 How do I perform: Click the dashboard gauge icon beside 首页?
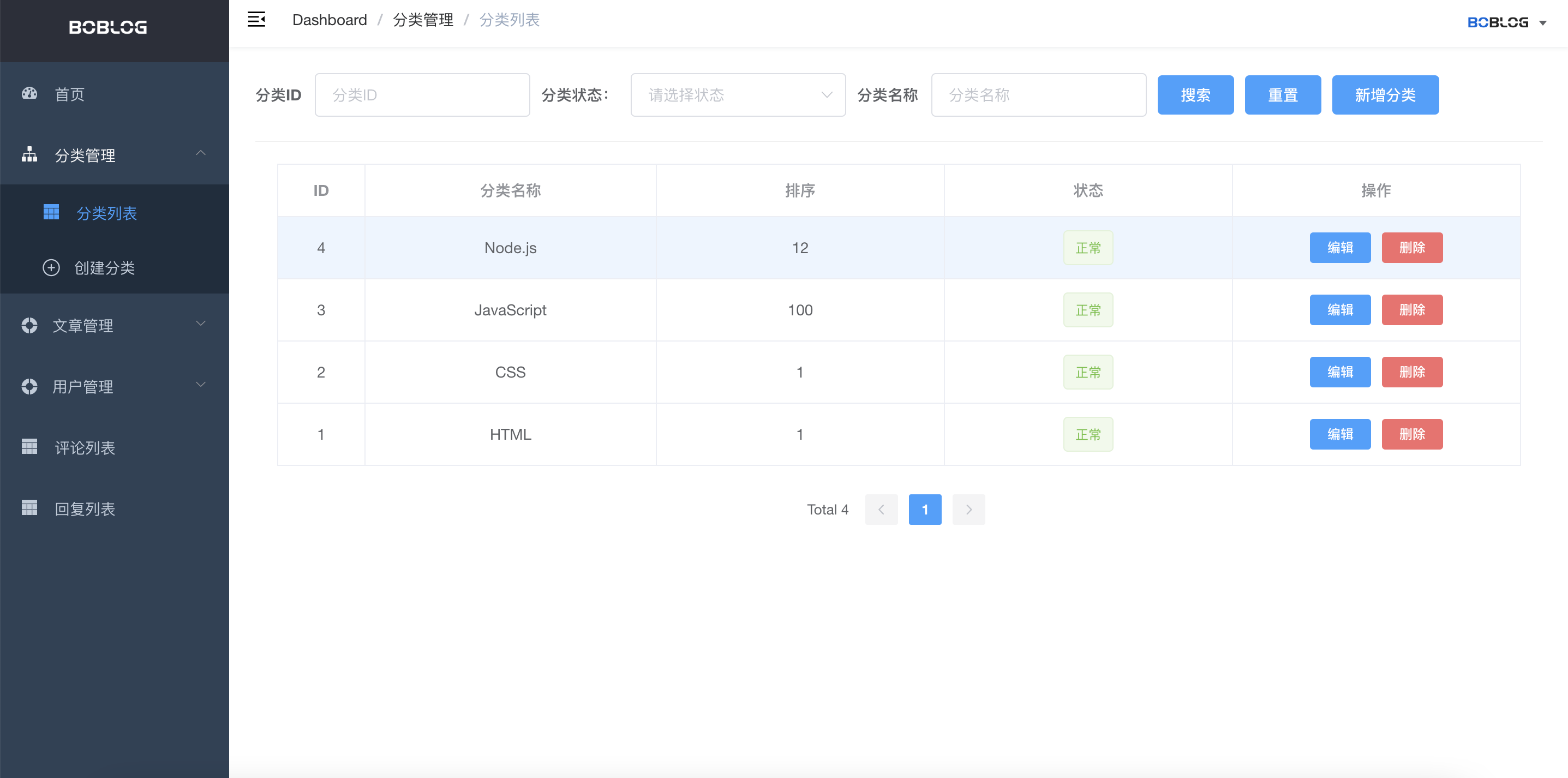pyautogui.click(x=29, y=94)
